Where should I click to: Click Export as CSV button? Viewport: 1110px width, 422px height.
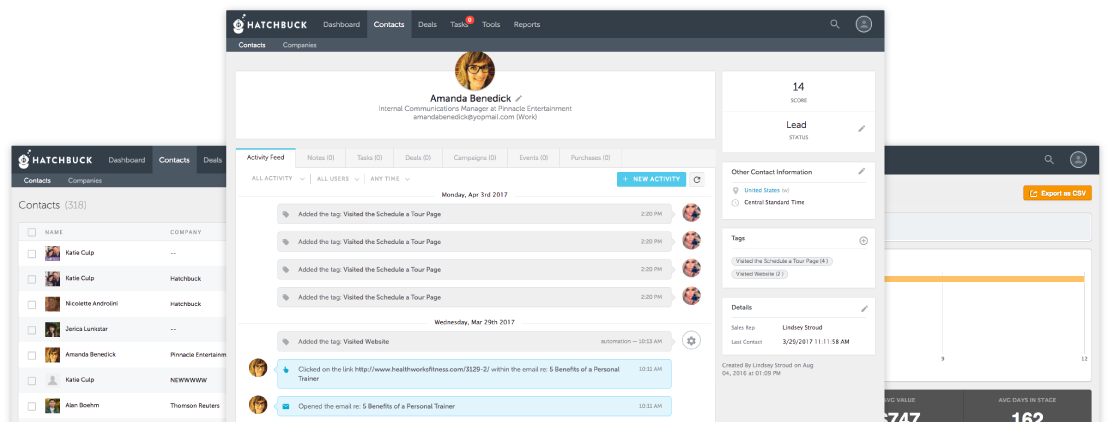click(x=1057, y=193)
